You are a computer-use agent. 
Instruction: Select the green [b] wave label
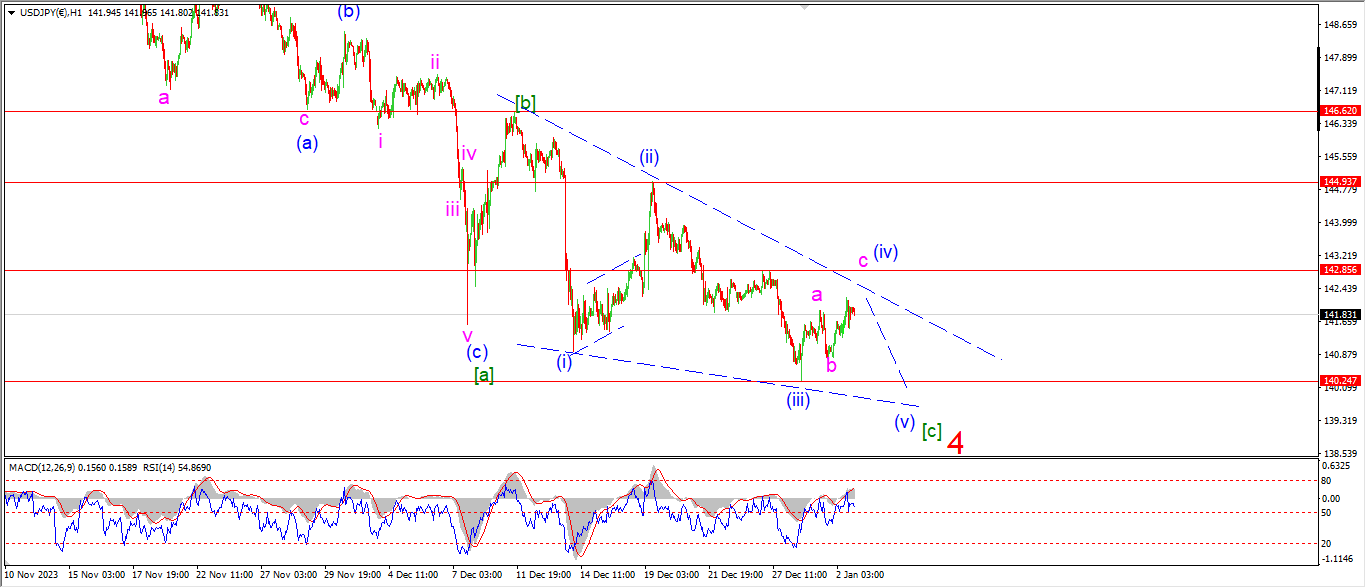(525, 102)
